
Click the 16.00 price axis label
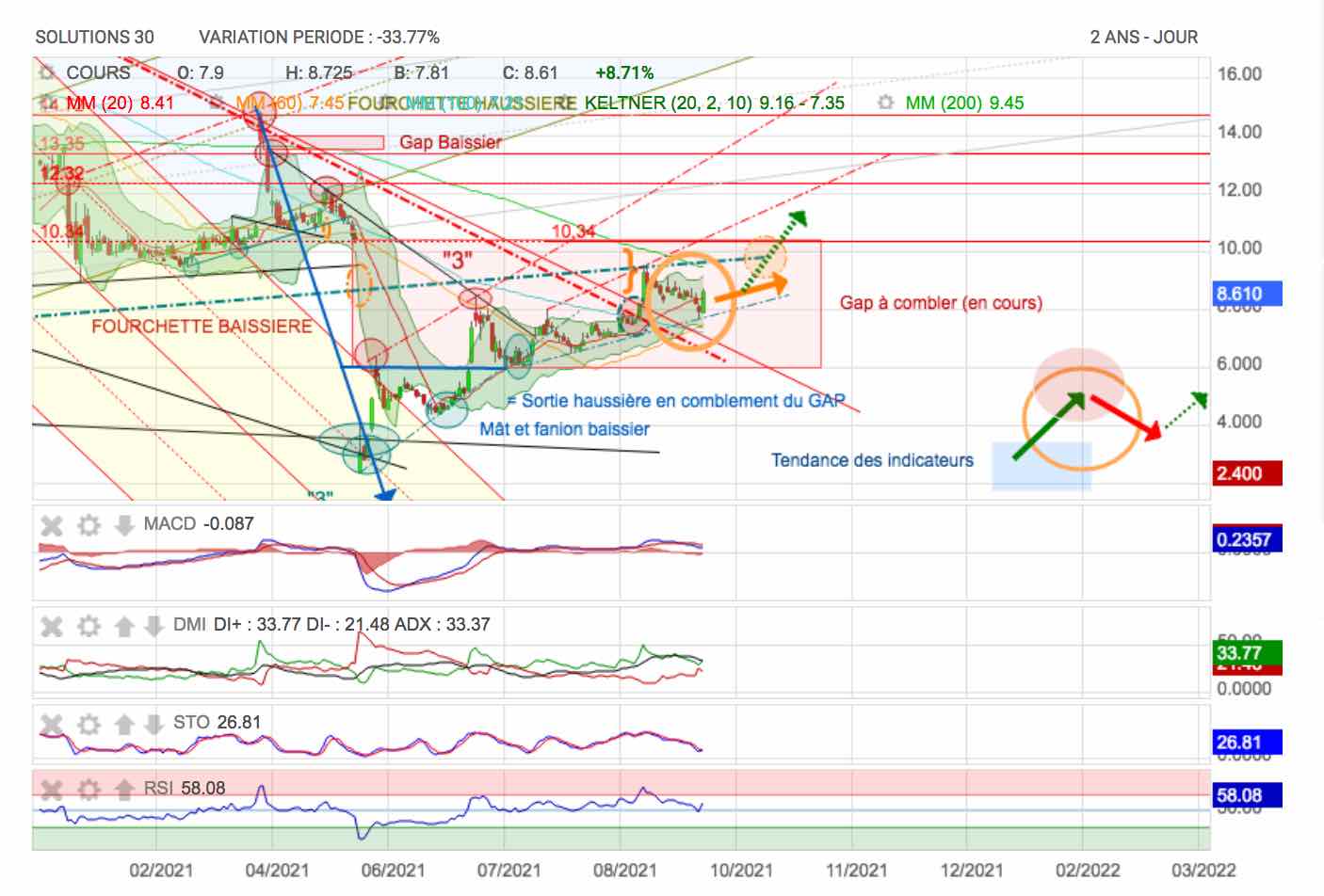(x=1239, y=74)
